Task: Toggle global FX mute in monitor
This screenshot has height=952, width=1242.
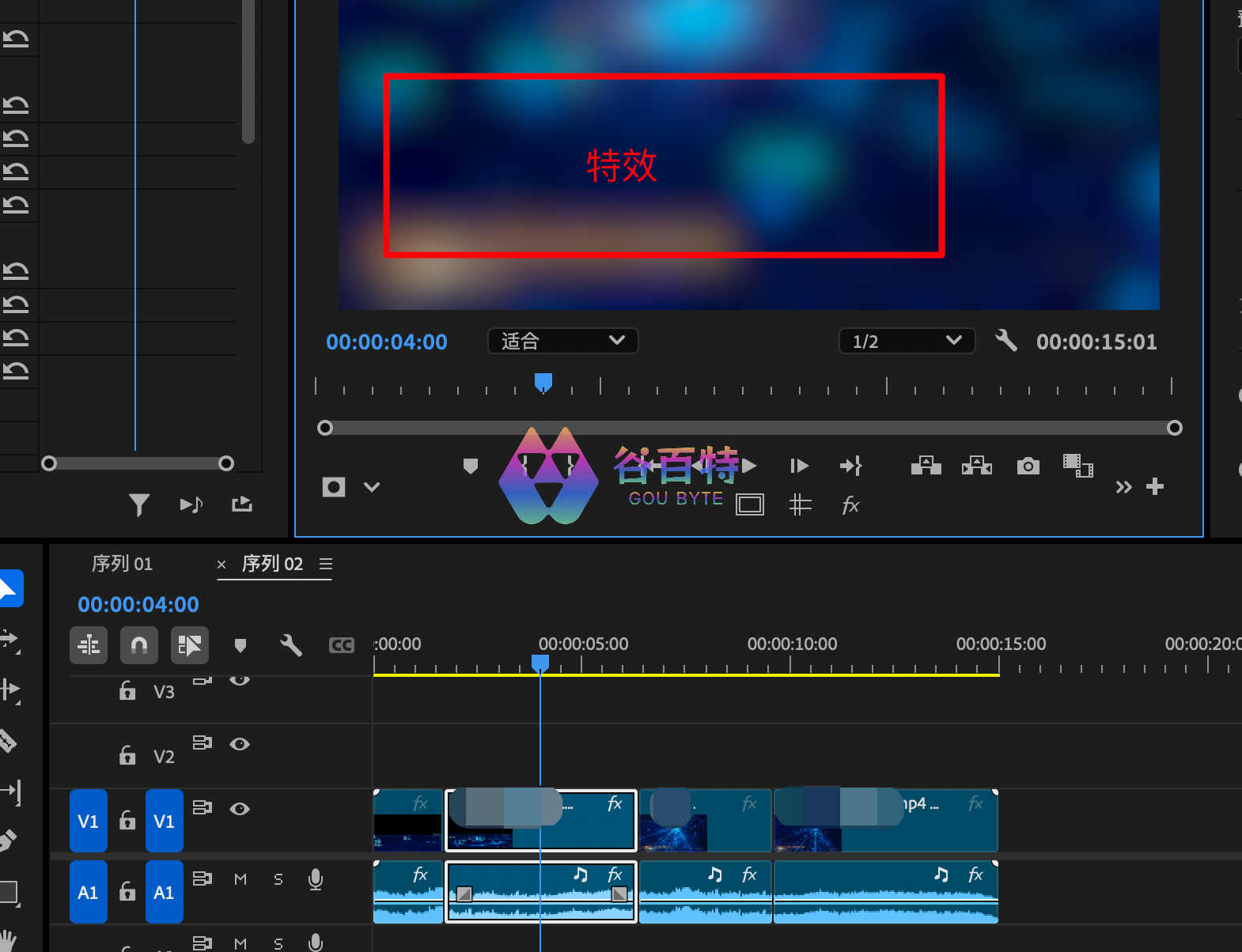Action: click(x=850, y=505)
